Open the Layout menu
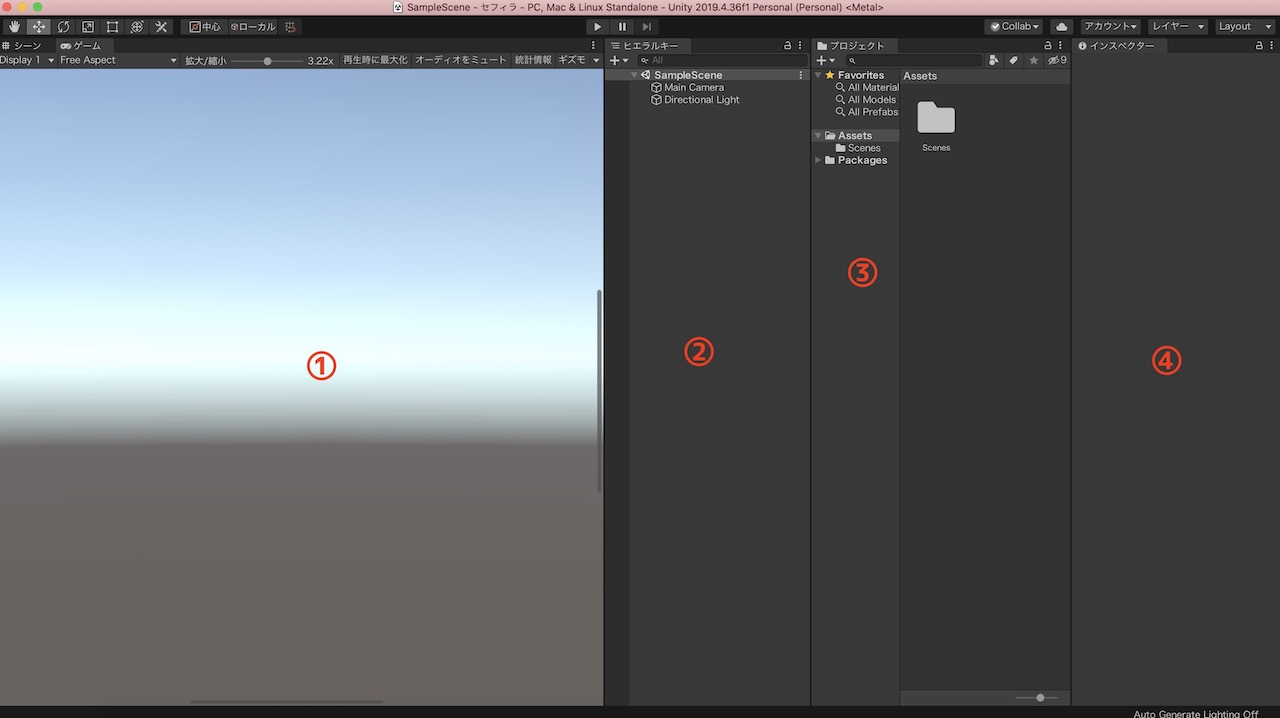The height and width of the screenshot is (718, 1280). pos(1243,26)
